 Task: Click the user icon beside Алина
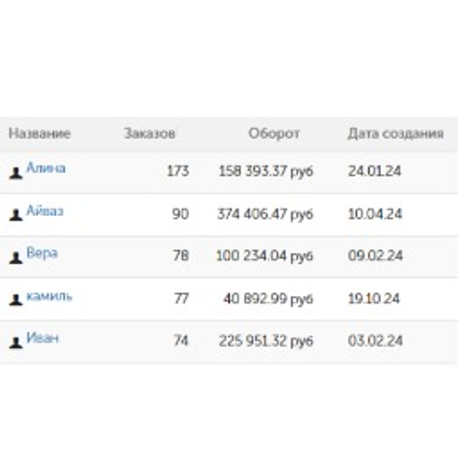coord(16,173)
